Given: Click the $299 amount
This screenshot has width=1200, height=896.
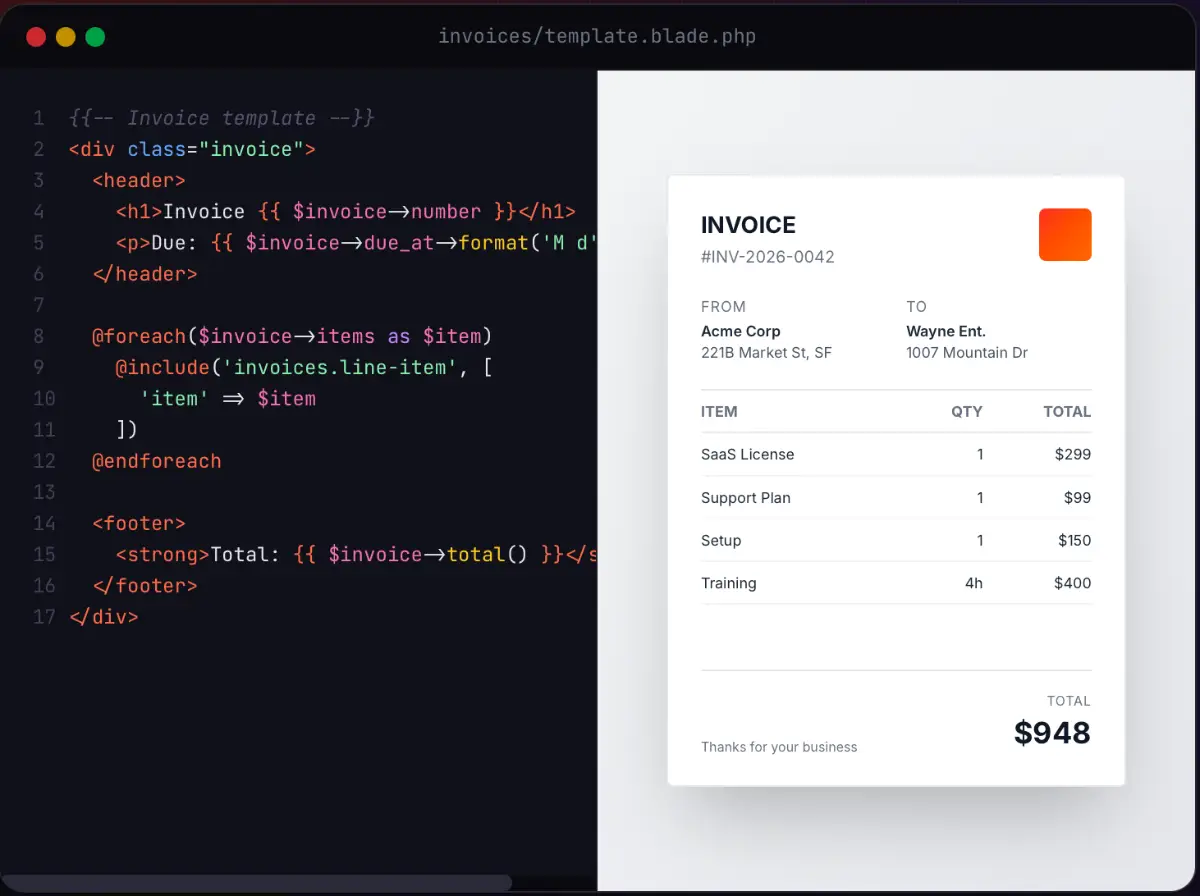Looking at the screenshot, I should pos(1073,454).
